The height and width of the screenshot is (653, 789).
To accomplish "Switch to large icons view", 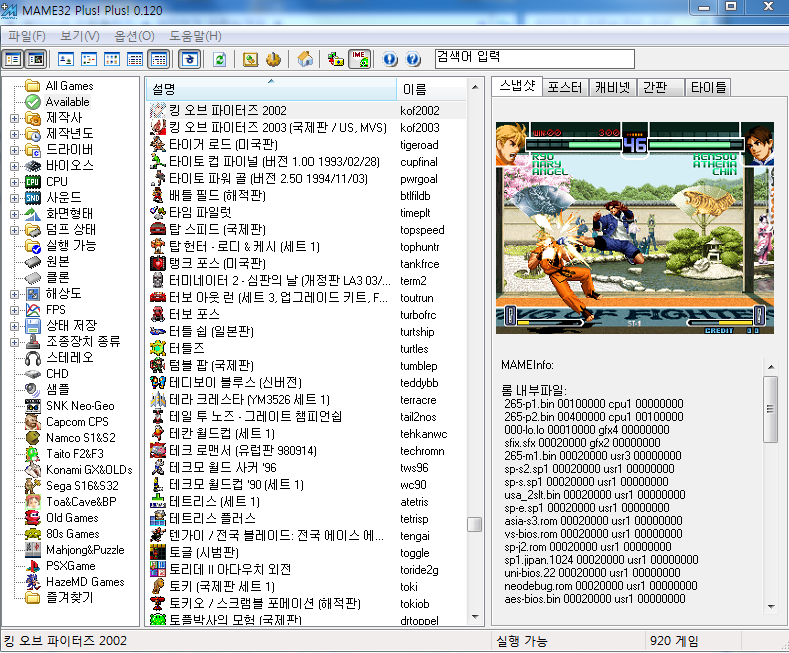I will click(65, 59).
